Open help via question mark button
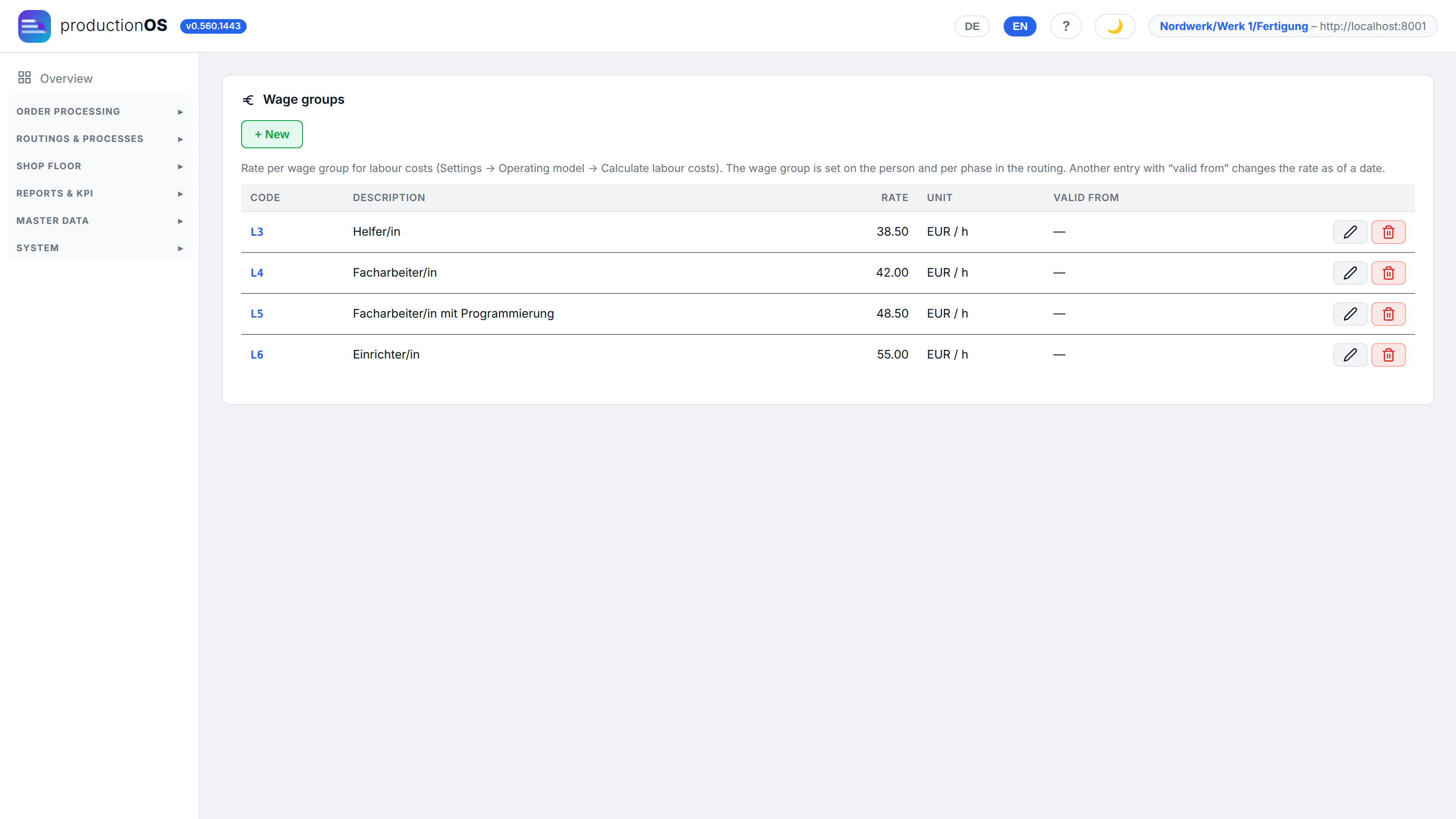 (x=1066, y=26)
